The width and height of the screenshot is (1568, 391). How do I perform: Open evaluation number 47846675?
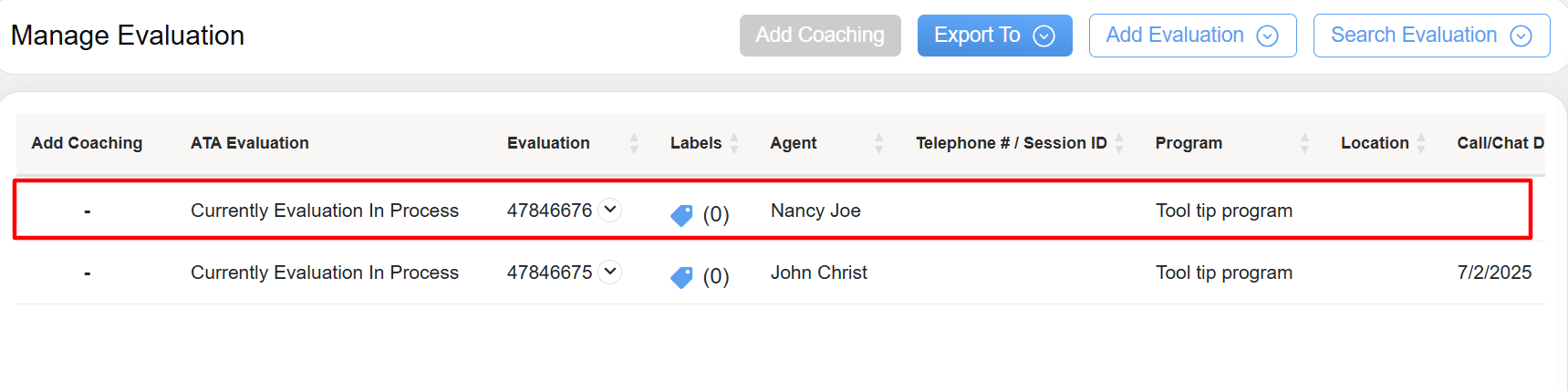coord(549,273)
